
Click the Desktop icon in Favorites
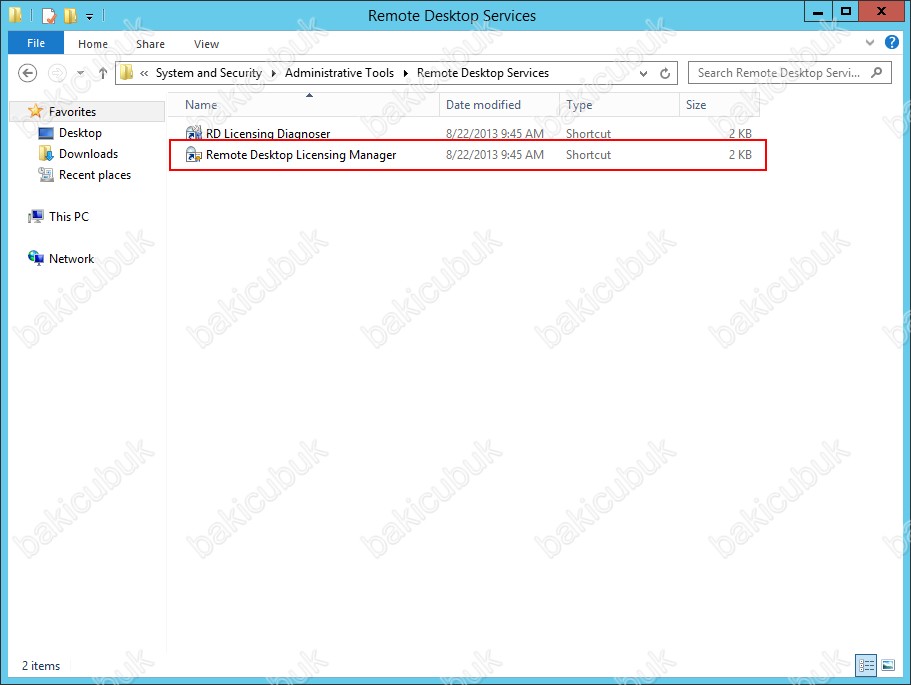(46, 133)
